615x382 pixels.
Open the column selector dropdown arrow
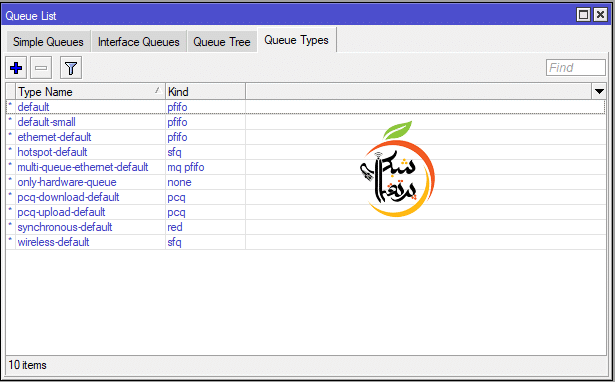pyautogui.click(x=599, y=91)
